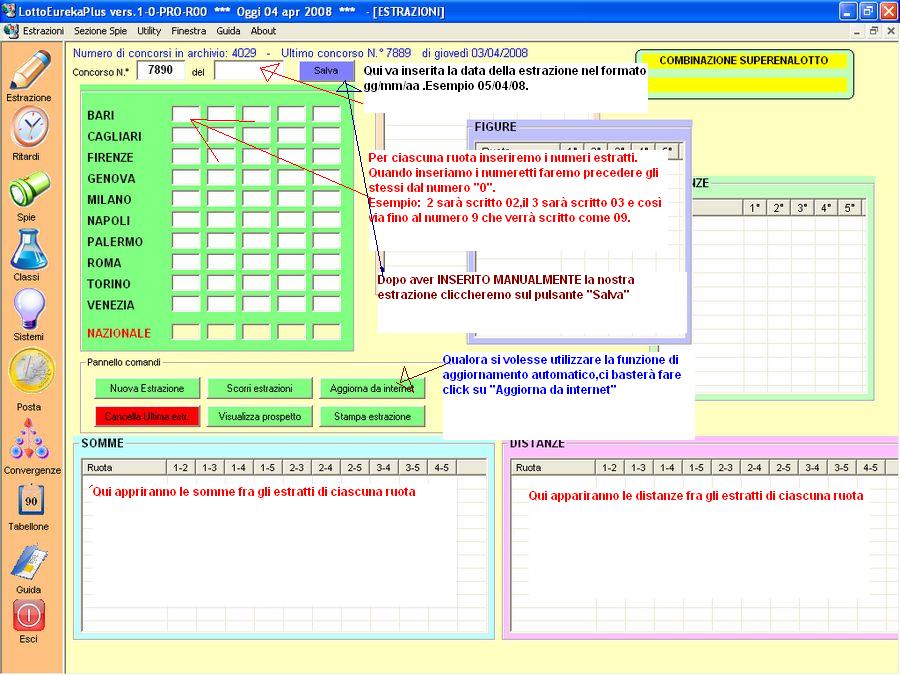
Task: Click the 3-4 column header in DISTANZE table
Action: 812,467
